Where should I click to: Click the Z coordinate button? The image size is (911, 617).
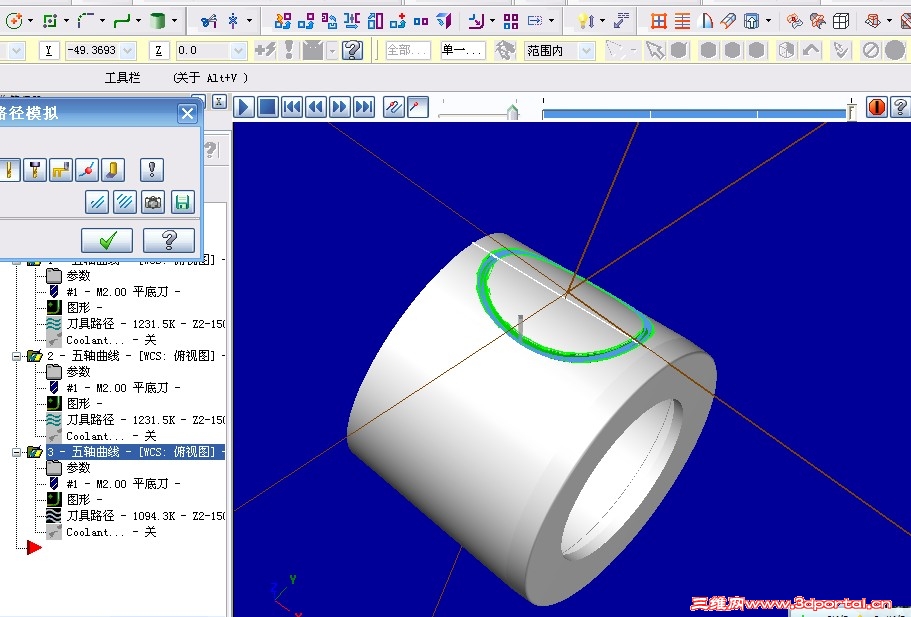(159, 51)
